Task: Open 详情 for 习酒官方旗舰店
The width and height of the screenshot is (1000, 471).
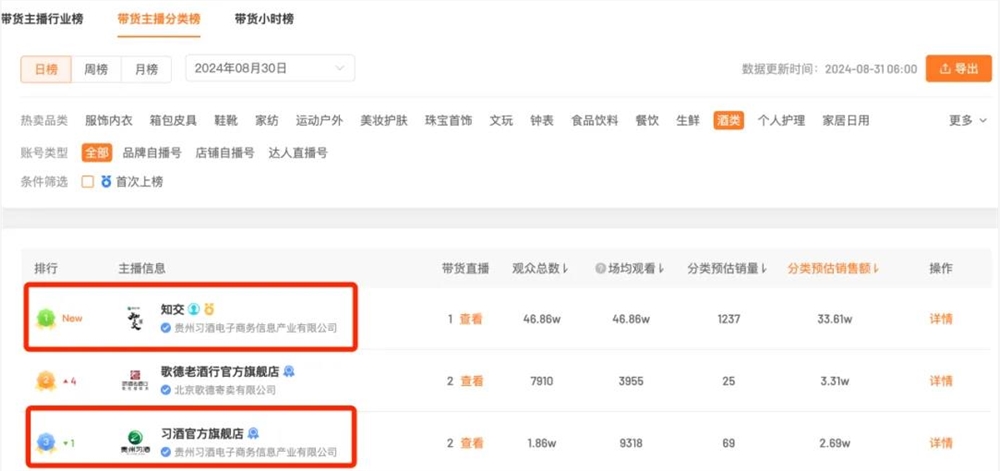Action: pos(941,443)
